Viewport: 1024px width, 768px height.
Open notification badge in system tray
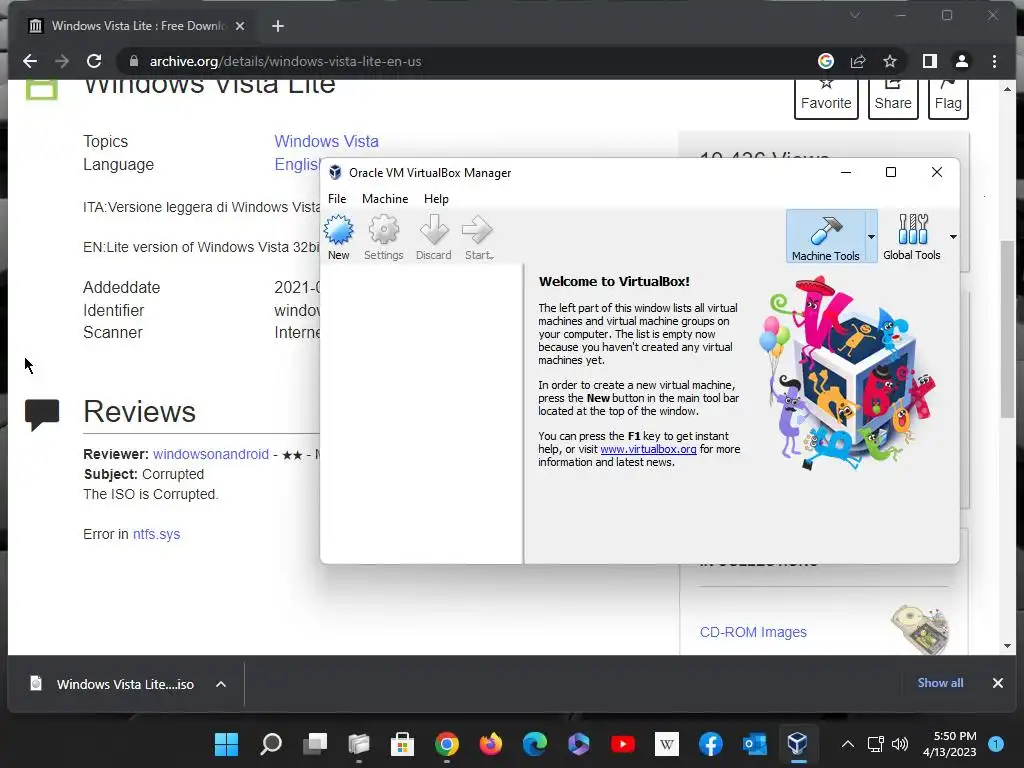(996, 744)
